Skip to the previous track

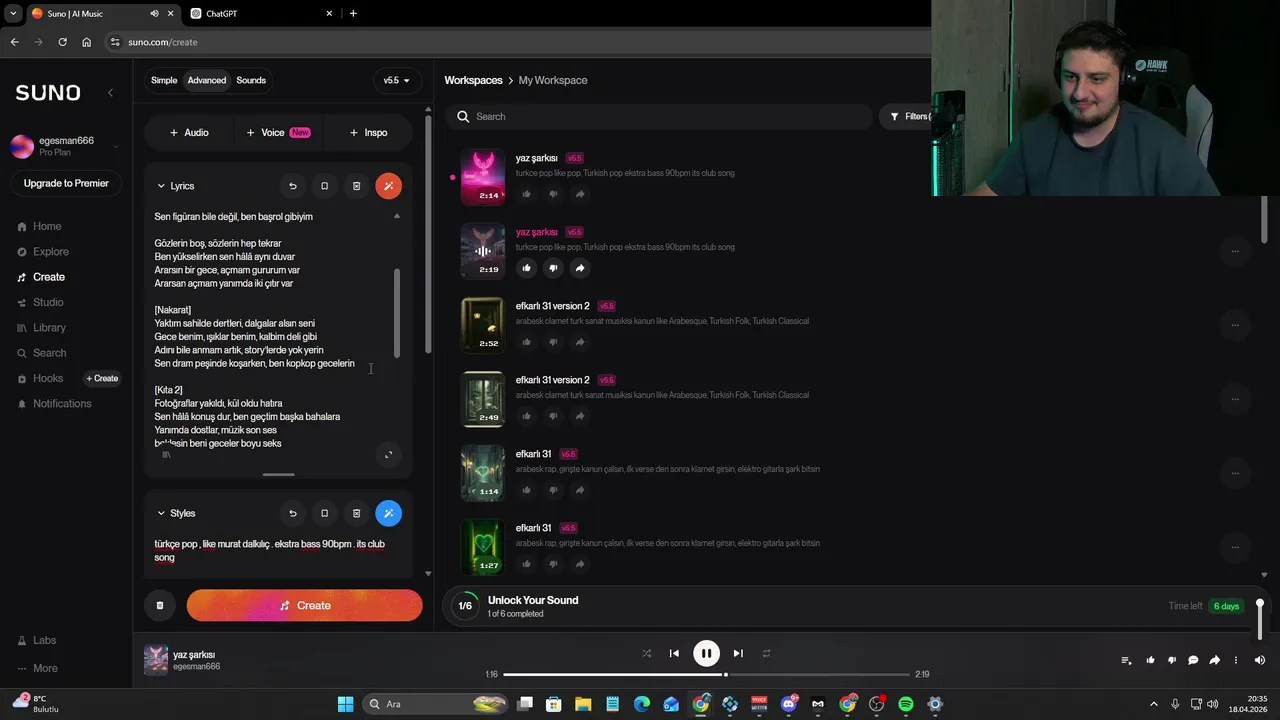674,653
